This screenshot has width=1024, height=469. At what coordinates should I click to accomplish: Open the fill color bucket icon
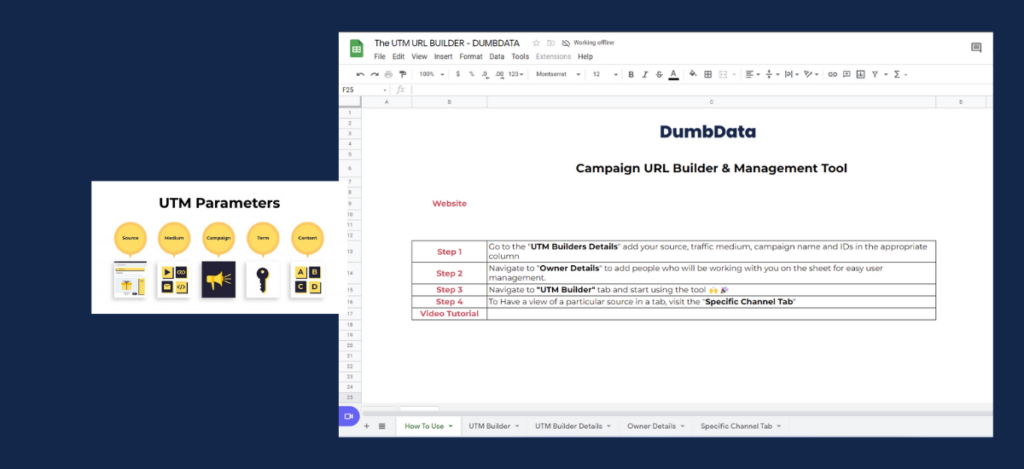click(x=693, y=74)
